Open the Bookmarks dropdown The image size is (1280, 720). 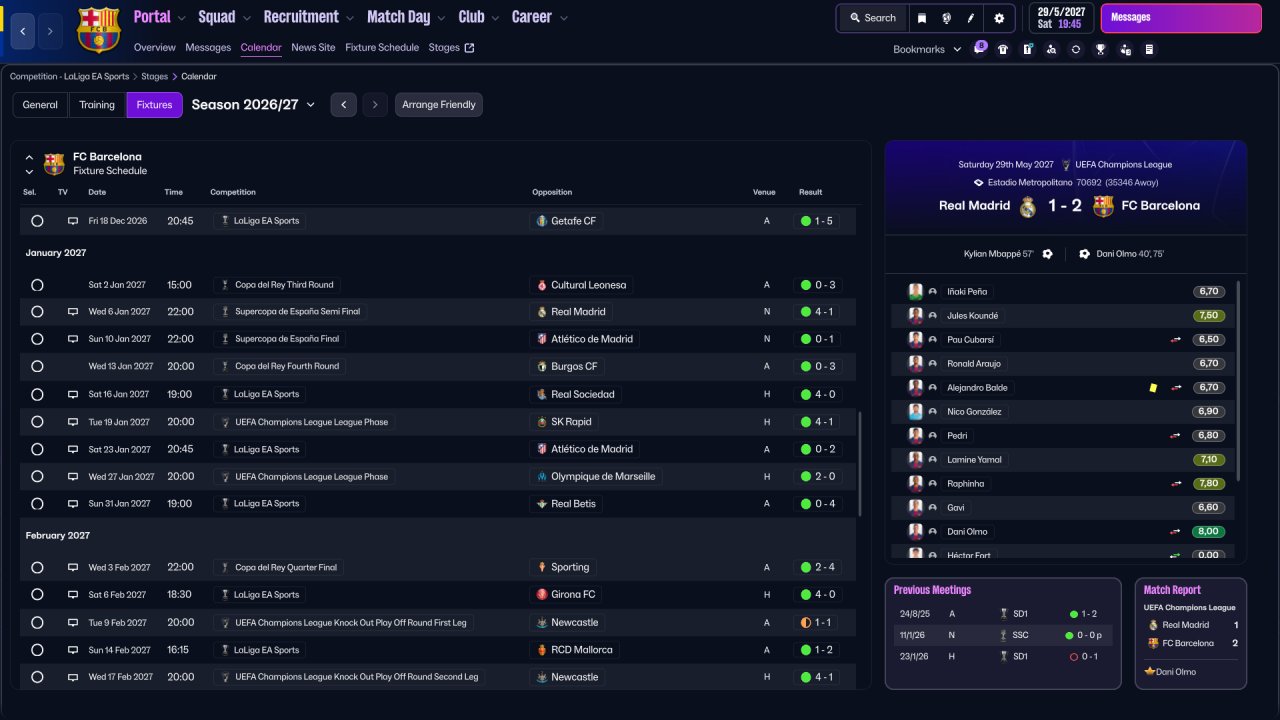point(928,49)
